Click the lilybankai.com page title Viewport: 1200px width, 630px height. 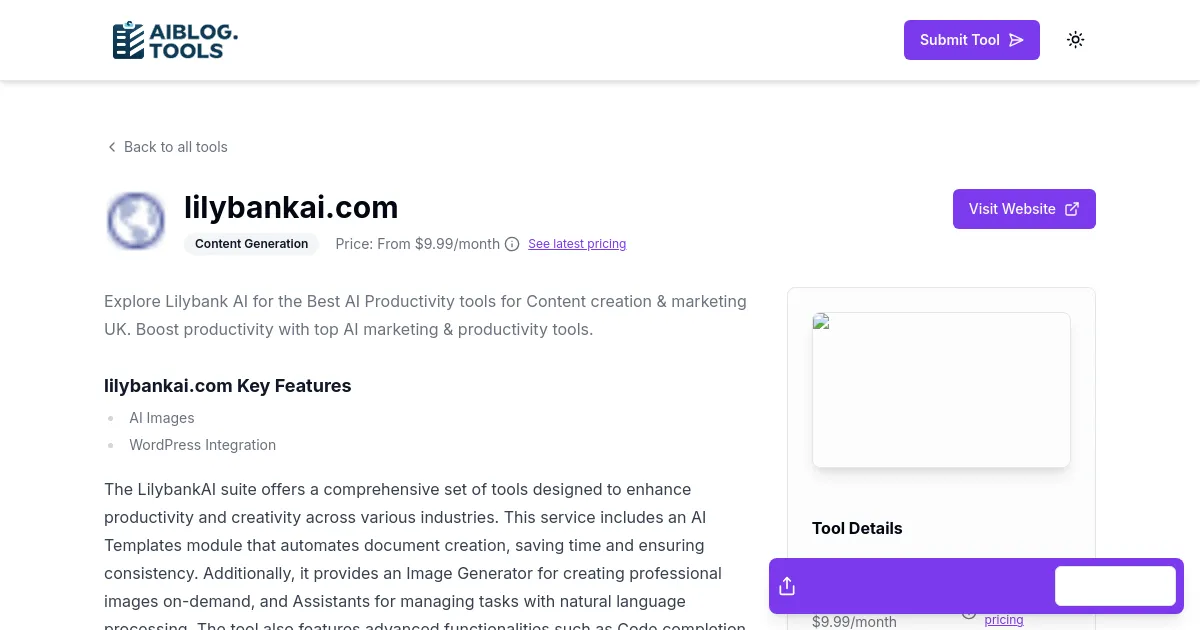click(291, 207)
